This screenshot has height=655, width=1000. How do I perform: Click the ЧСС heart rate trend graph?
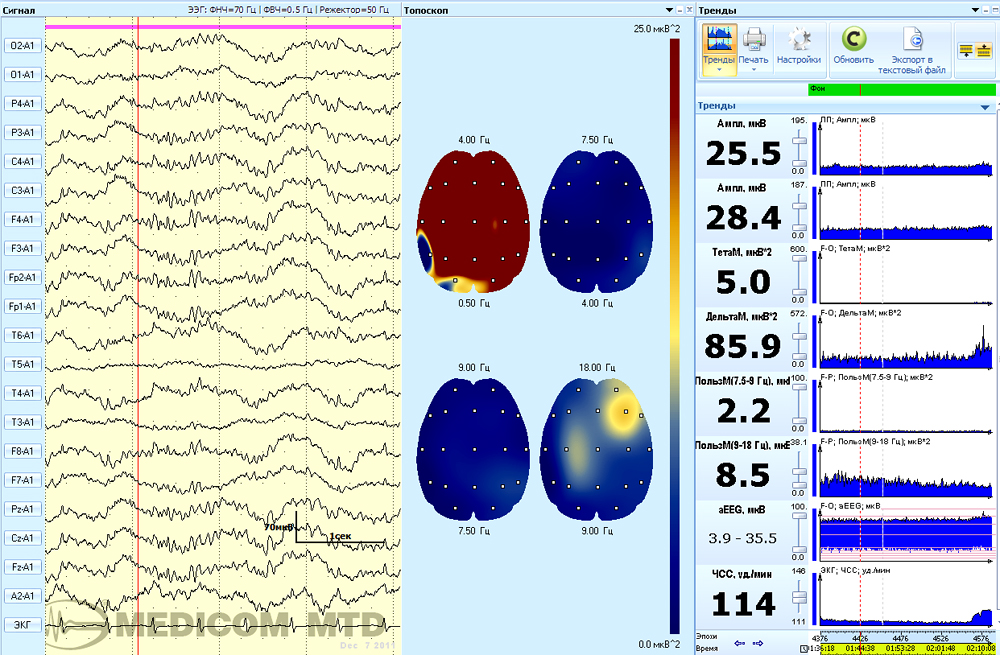pos(906,598)
